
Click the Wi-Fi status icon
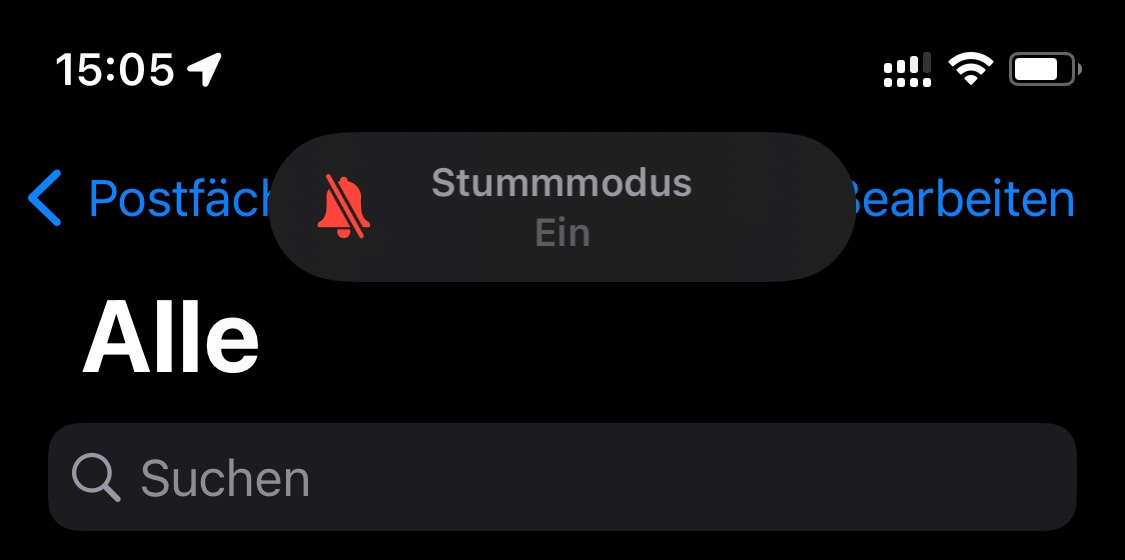pos(970,70)
